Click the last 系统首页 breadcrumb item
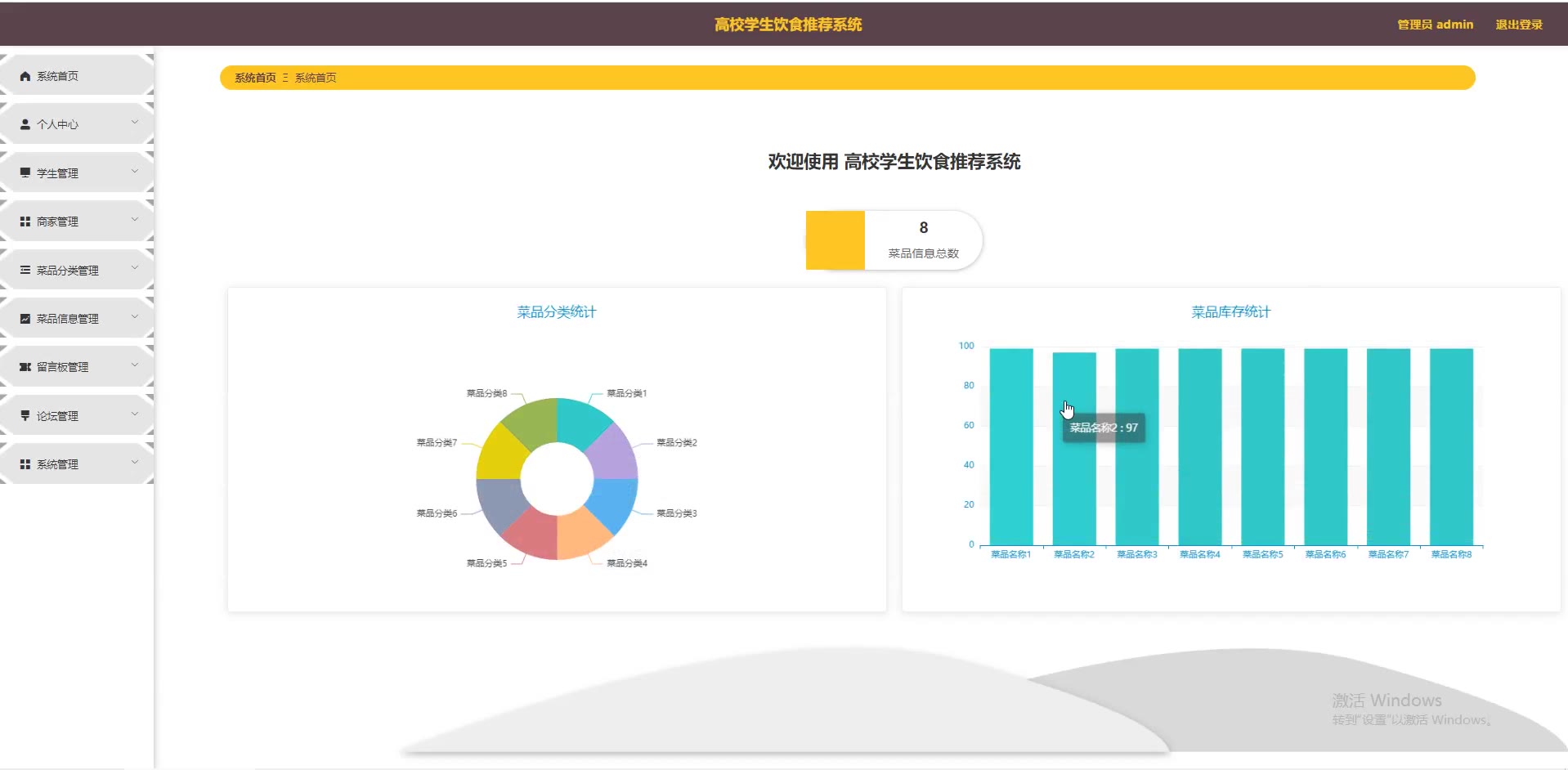1568x770 pixels. coord(316,78)
